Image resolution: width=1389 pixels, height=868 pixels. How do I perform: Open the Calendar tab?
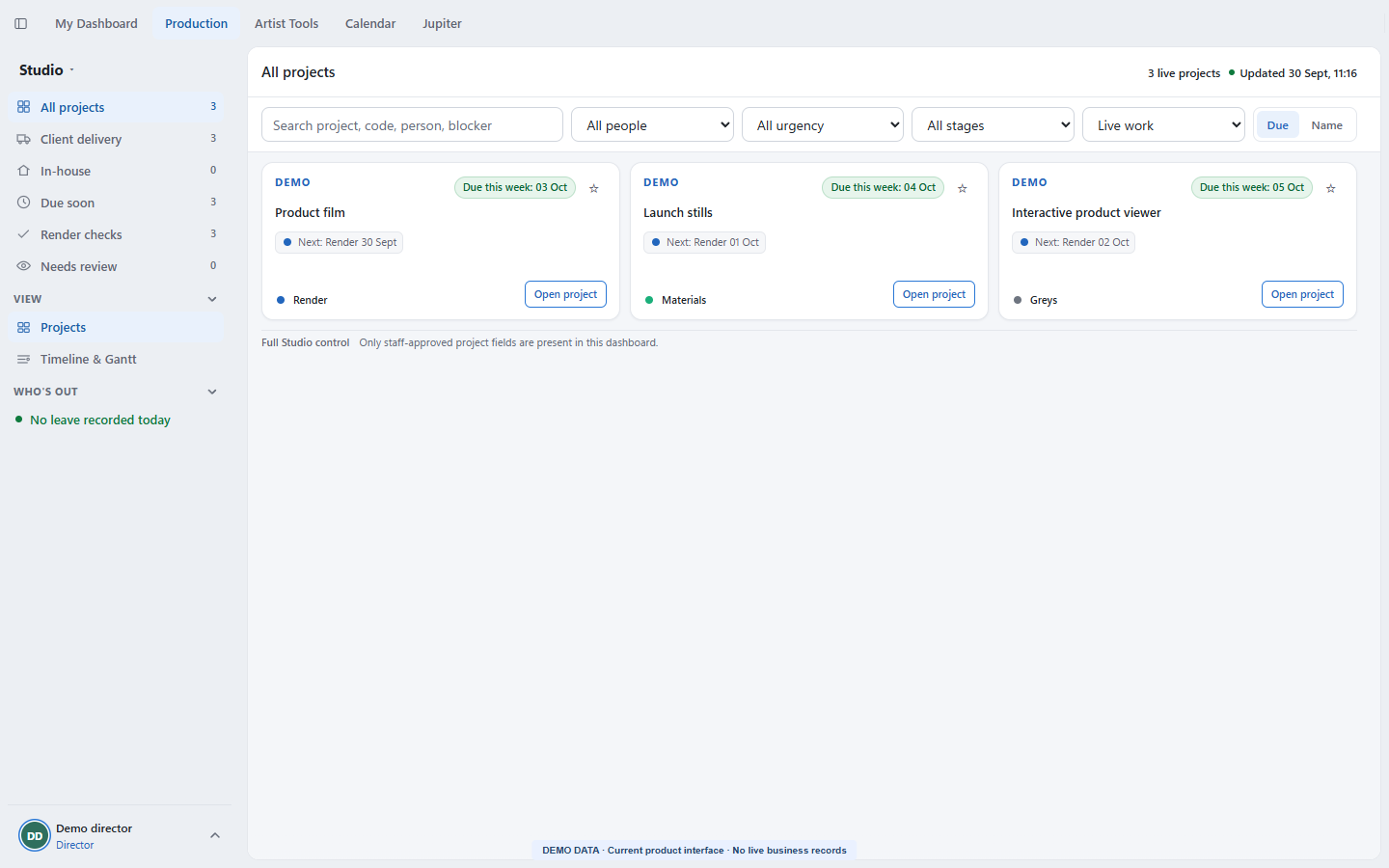370,23
